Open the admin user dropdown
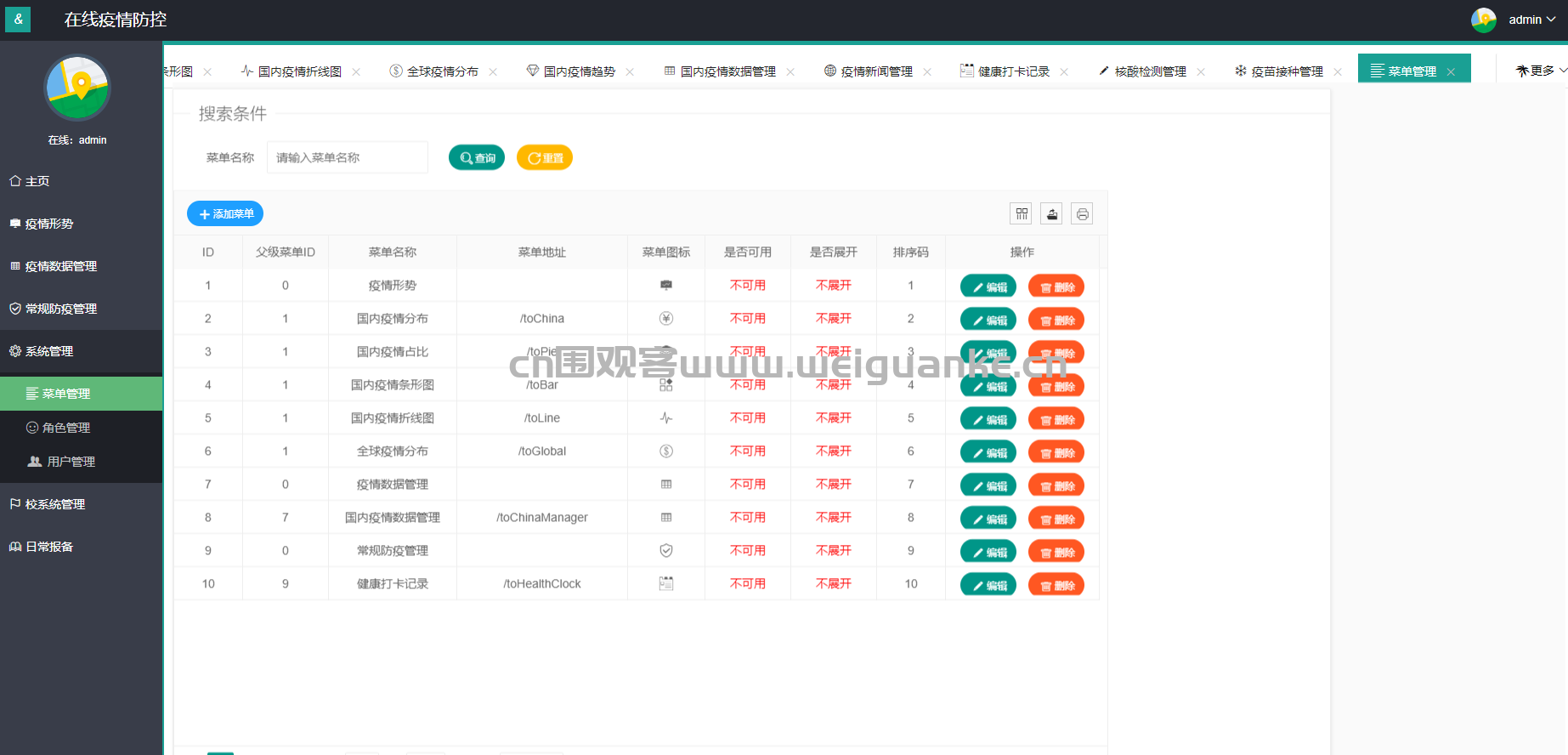1568x755 pixels. [1531, 20]
